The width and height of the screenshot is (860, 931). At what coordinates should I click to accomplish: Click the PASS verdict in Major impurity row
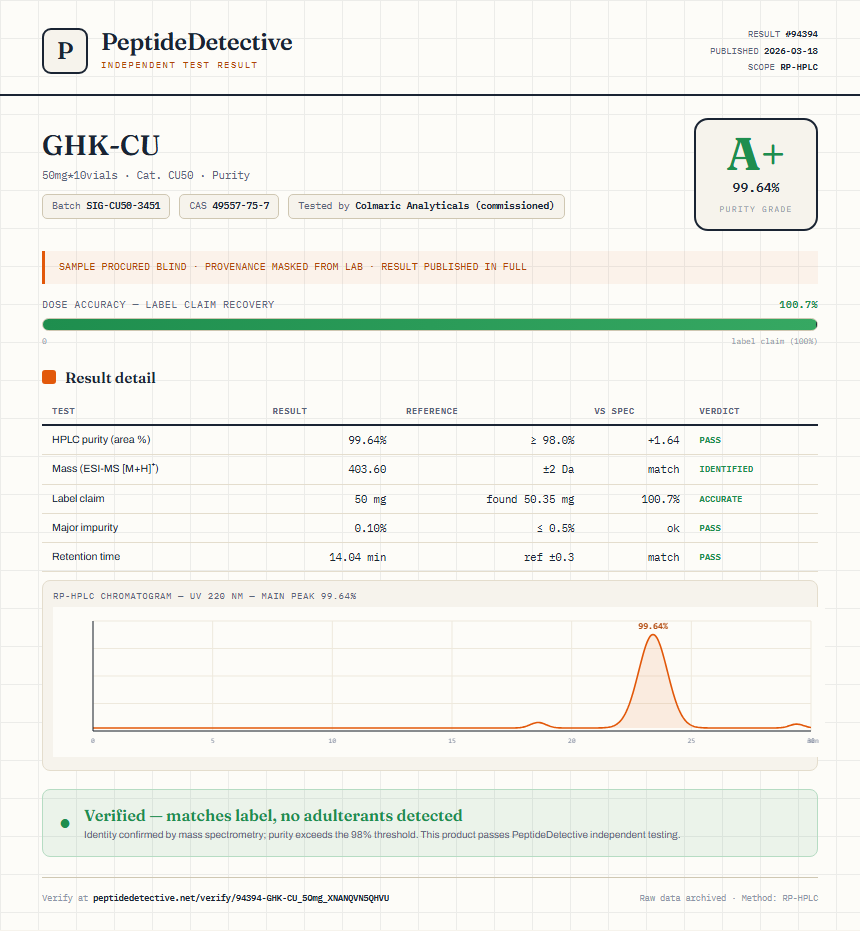[710, 528]
